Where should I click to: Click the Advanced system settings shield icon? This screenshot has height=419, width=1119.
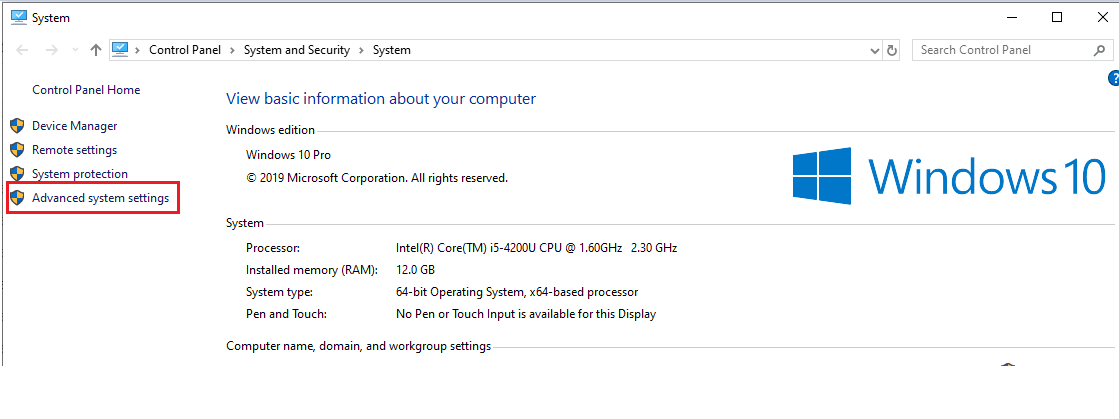16,199
